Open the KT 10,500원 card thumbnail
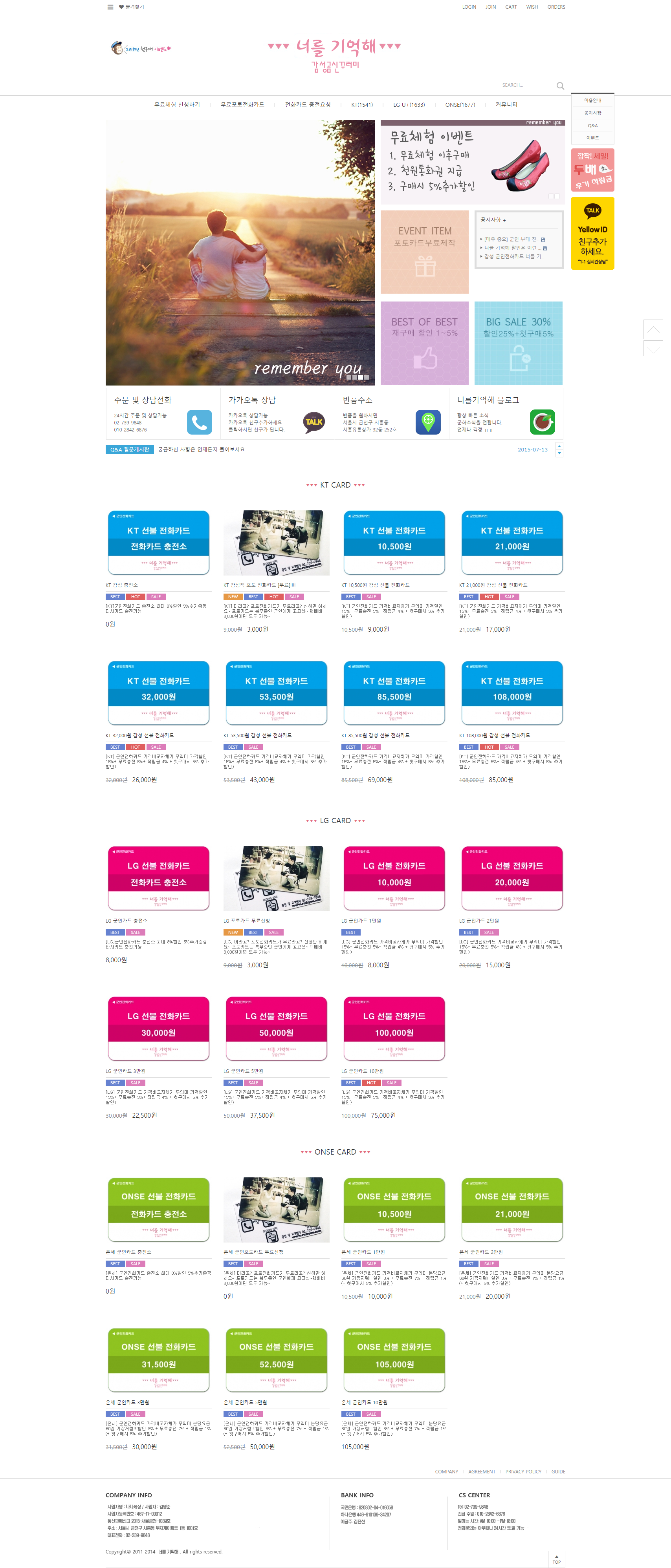This screenshot has height=1568, width=671. pos(394,543)
